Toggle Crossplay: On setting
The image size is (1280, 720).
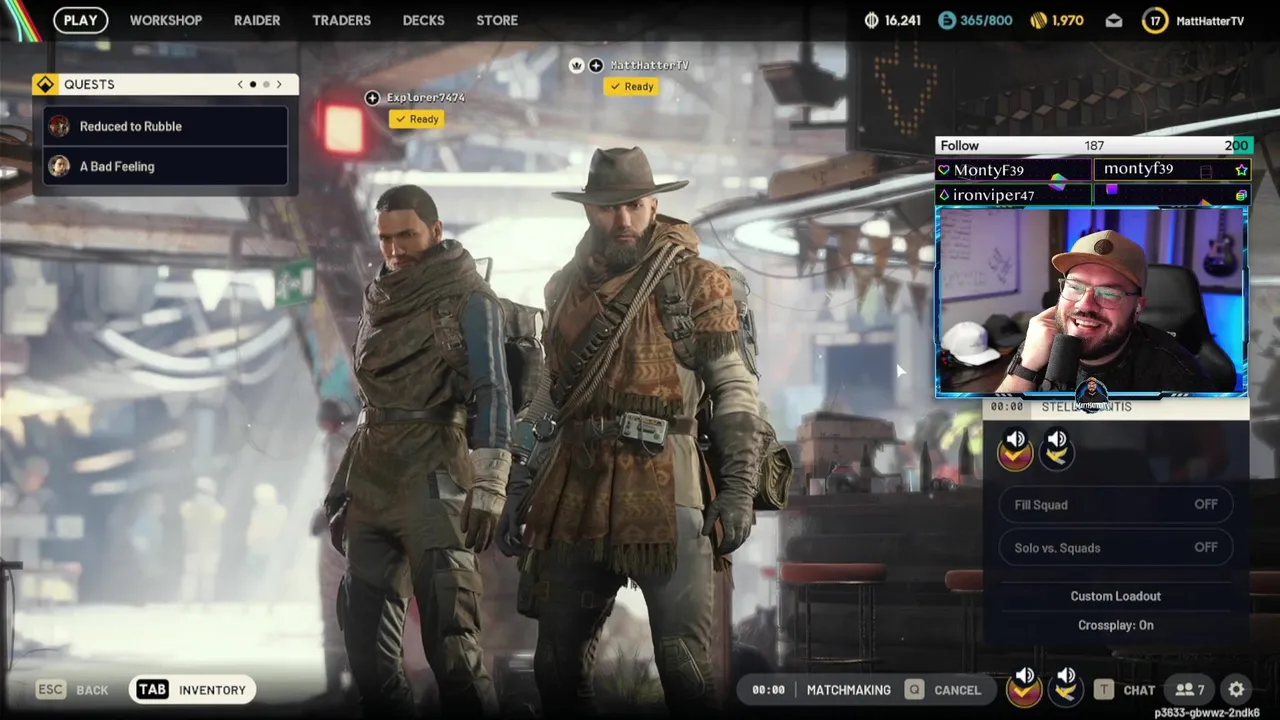point(1116,625)
